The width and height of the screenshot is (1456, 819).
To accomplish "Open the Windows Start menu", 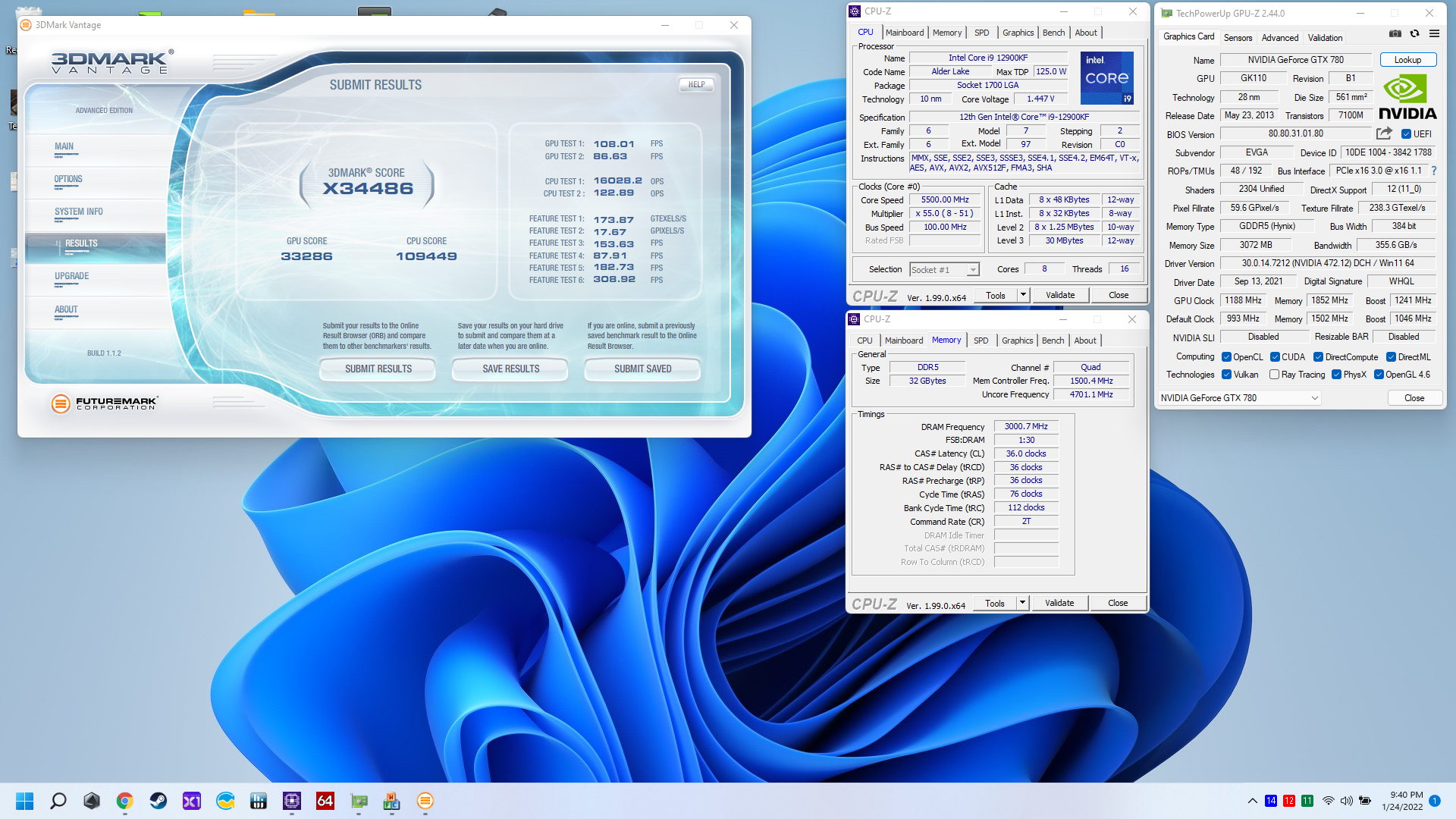I will tap(24, 801).
